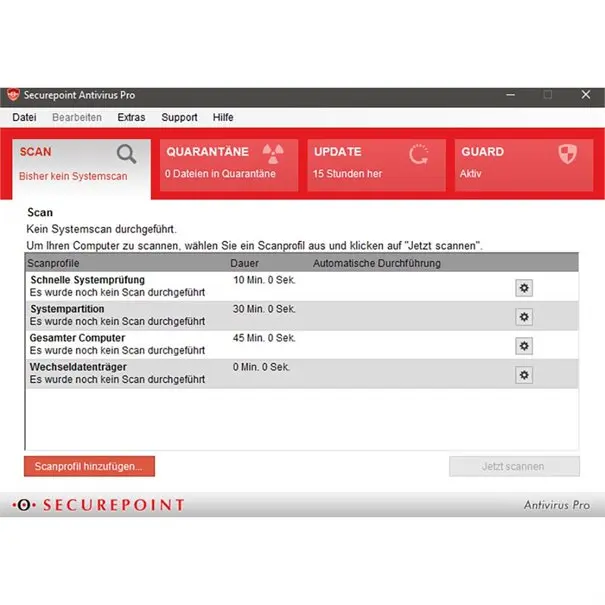Click the Jetzt scannen button
This screenshot has width=605, height=605.
point(514,466)
